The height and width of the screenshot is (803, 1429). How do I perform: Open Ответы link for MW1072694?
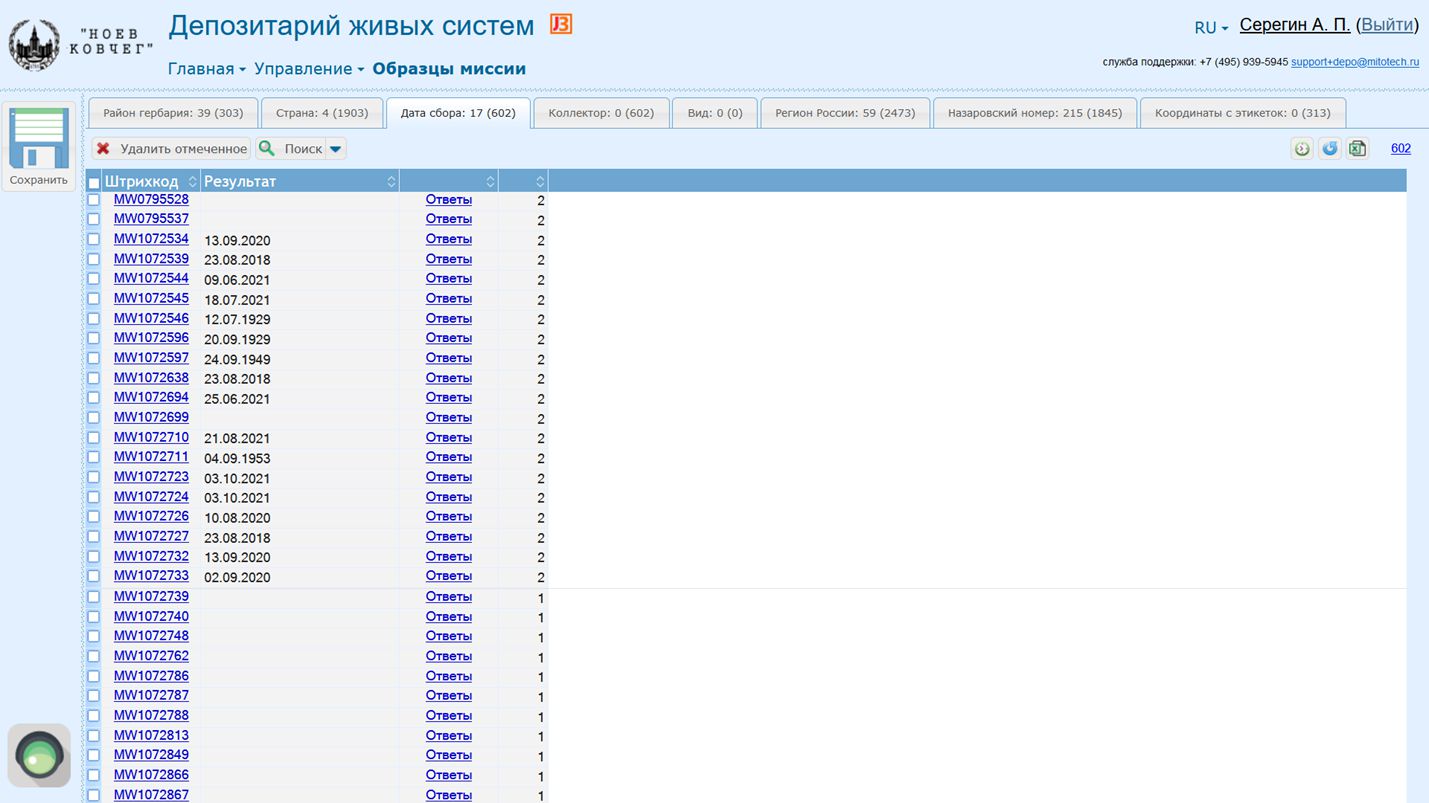click(448, 398)
